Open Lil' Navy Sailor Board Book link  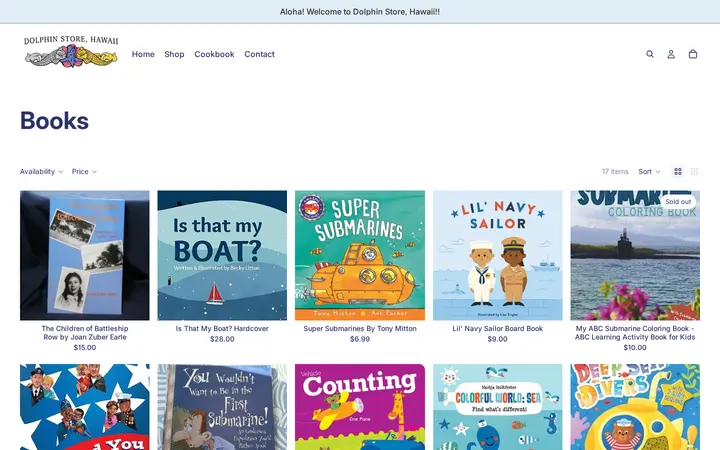point(497,328)
